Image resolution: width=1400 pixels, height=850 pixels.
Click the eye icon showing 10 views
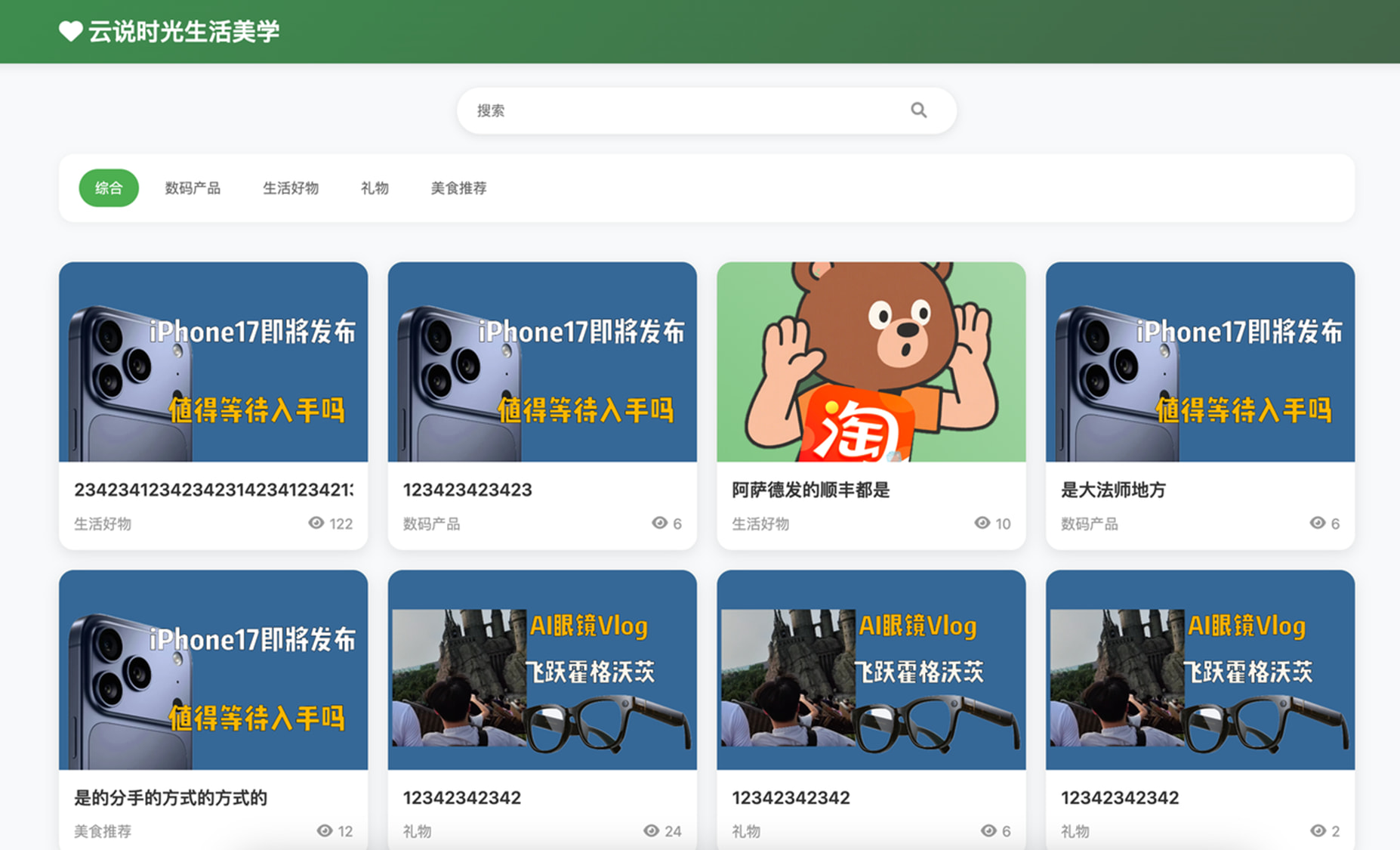982,523
